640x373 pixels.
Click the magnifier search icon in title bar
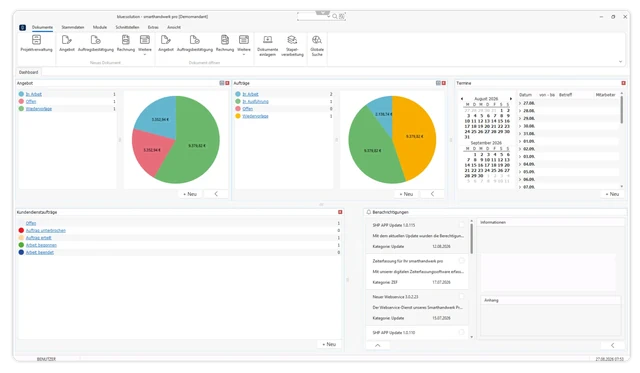coord(335,16)
